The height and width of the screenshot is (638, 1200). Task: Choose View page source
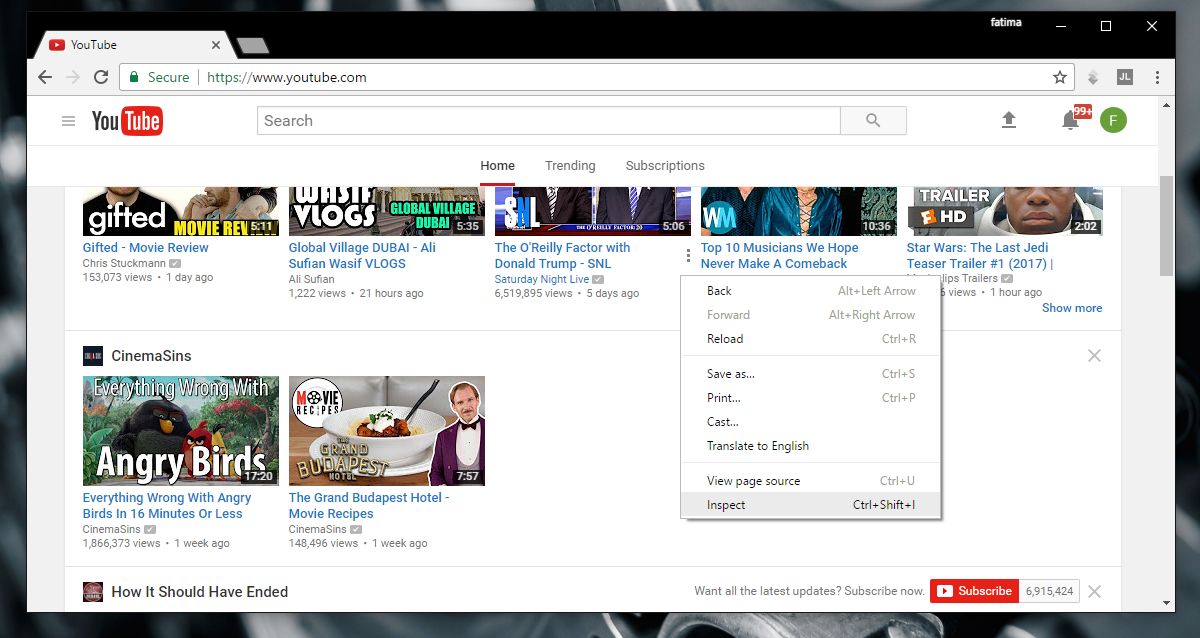coord(810,481)
